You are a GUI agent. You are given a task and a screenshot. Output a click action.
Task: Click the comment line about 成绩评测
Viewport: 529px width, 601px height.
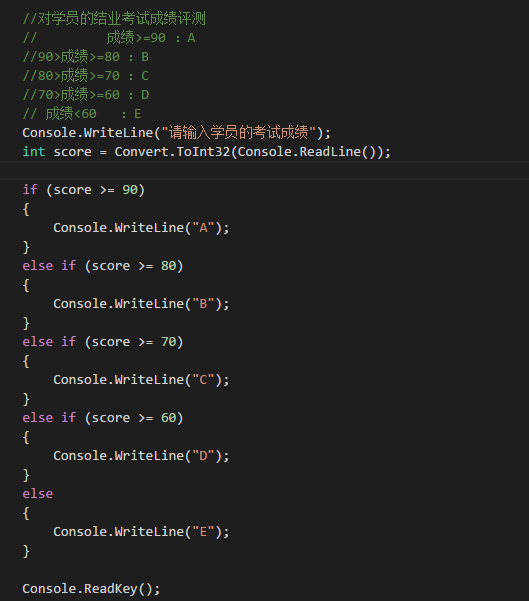(x=114, y=19)
